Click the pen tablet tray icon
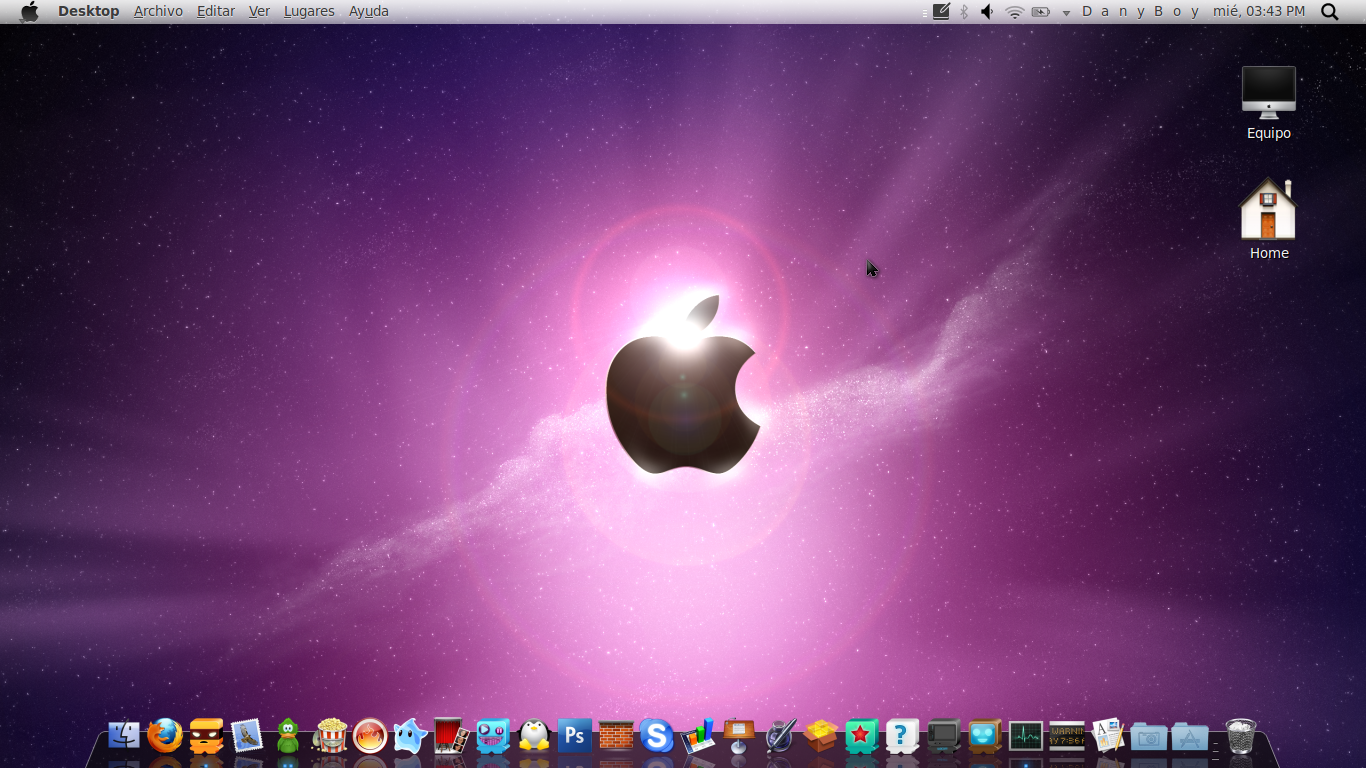This screenshot has width=1366, height=768. point(941,11)
